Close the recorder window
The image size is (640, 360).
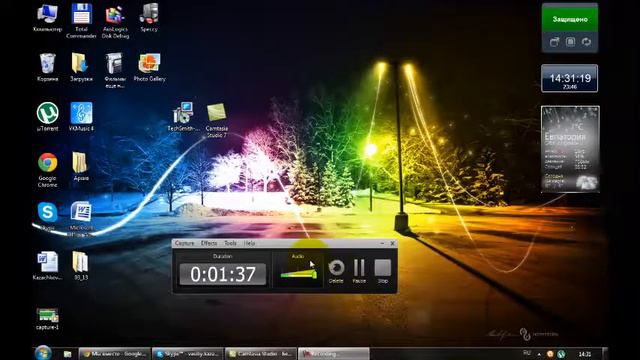pos(392,243)
